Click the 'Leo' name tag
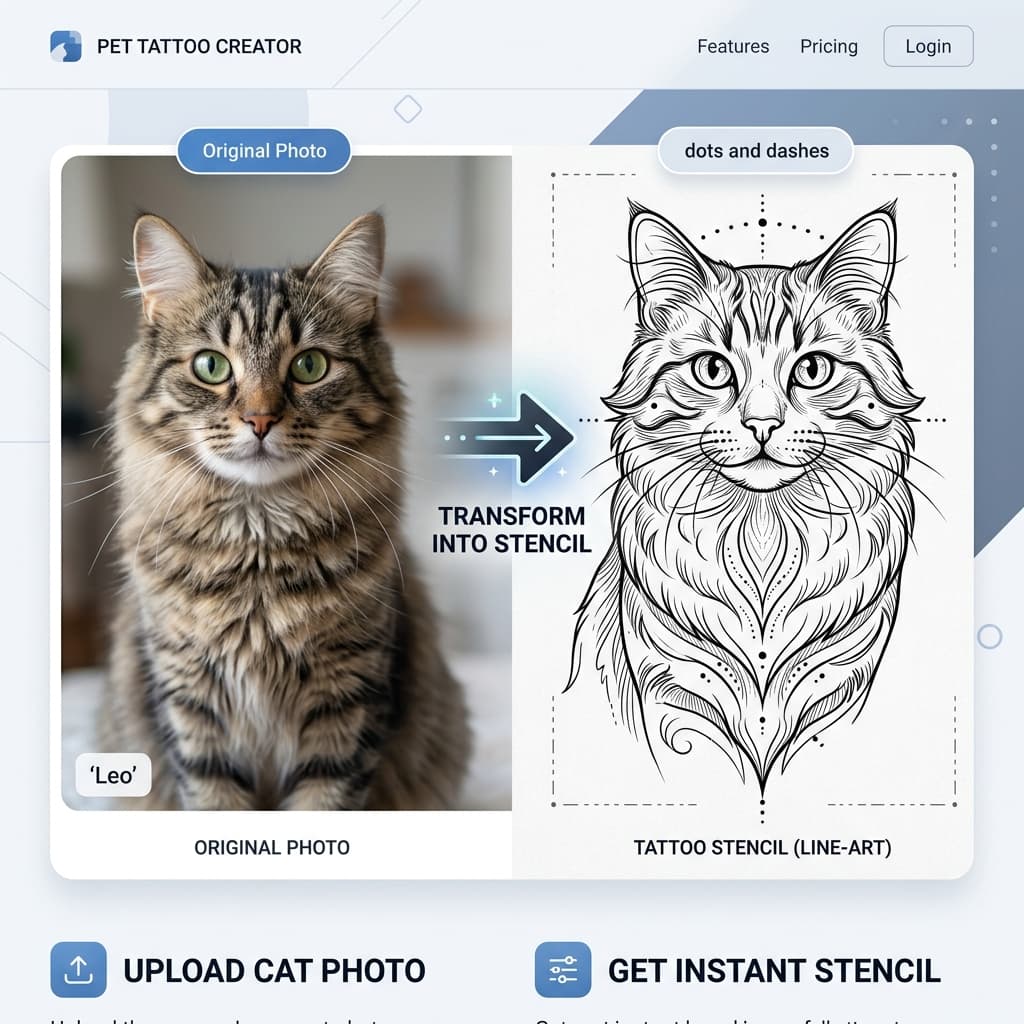The width and height of the screenshot is (1024, 1024). (x=114, y=775)
